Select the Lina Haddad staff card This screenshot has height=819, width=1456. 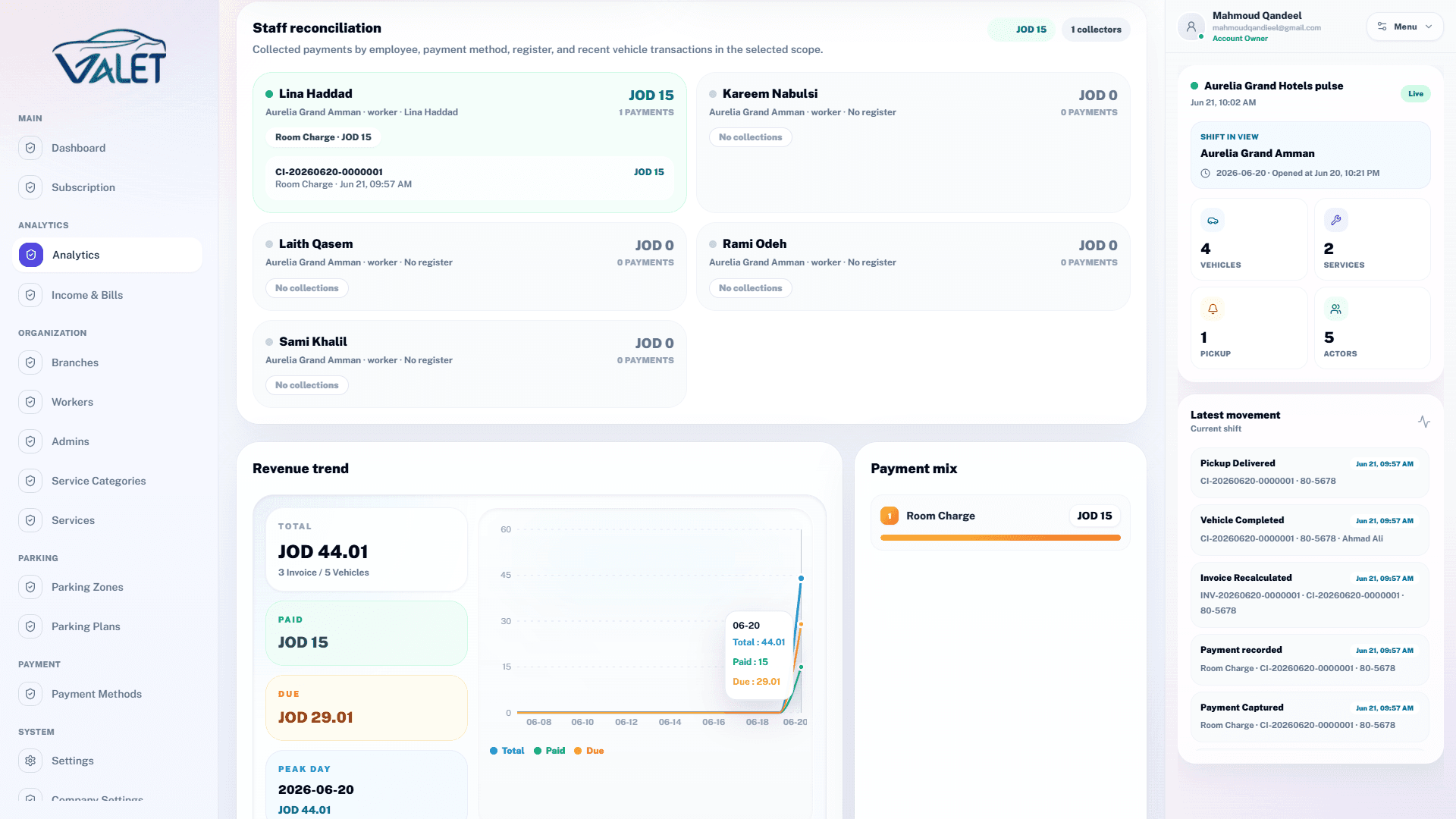[469, 143]
